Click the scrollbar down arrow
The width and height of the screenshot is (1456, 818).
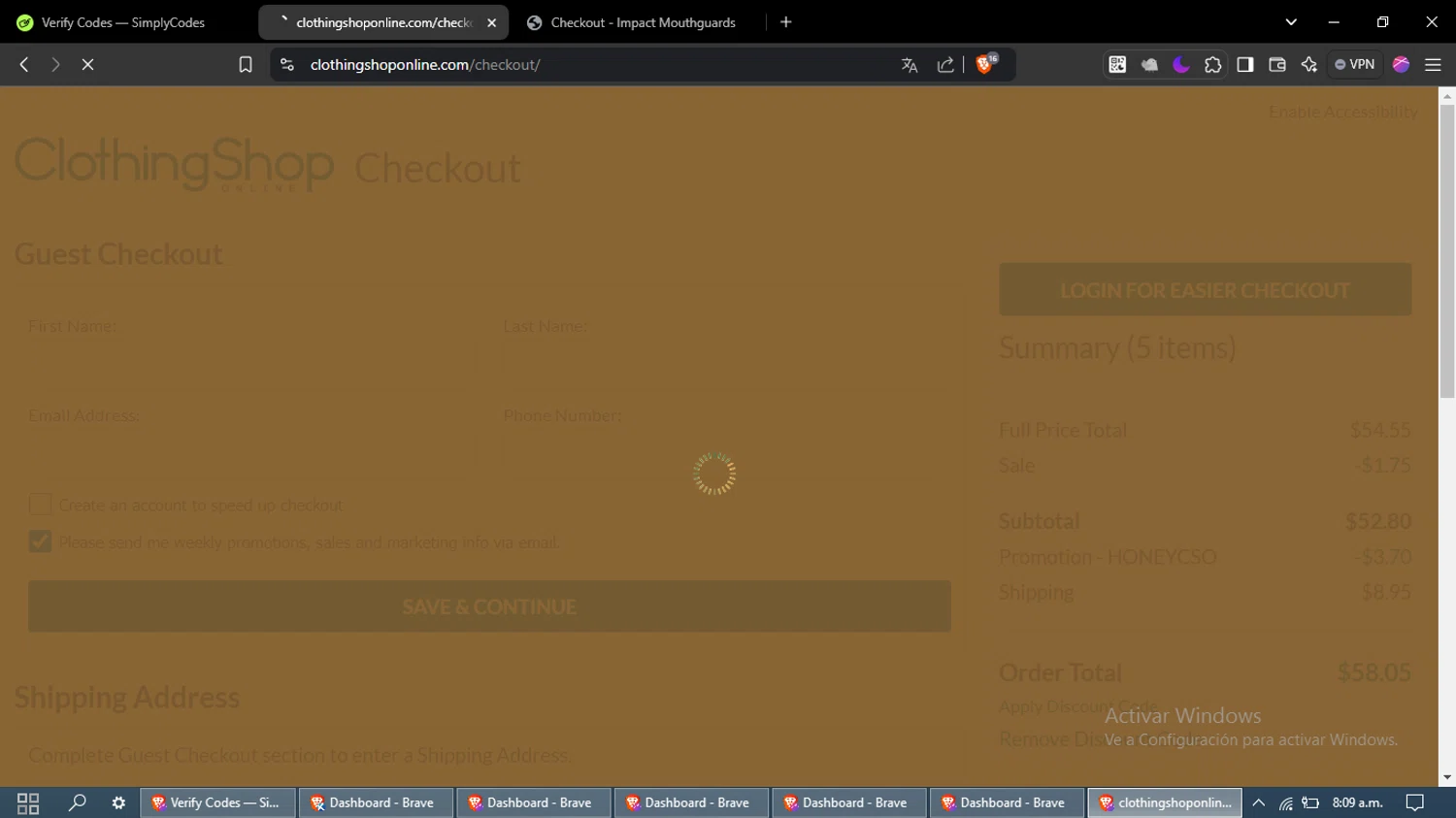click(1447, 777)
